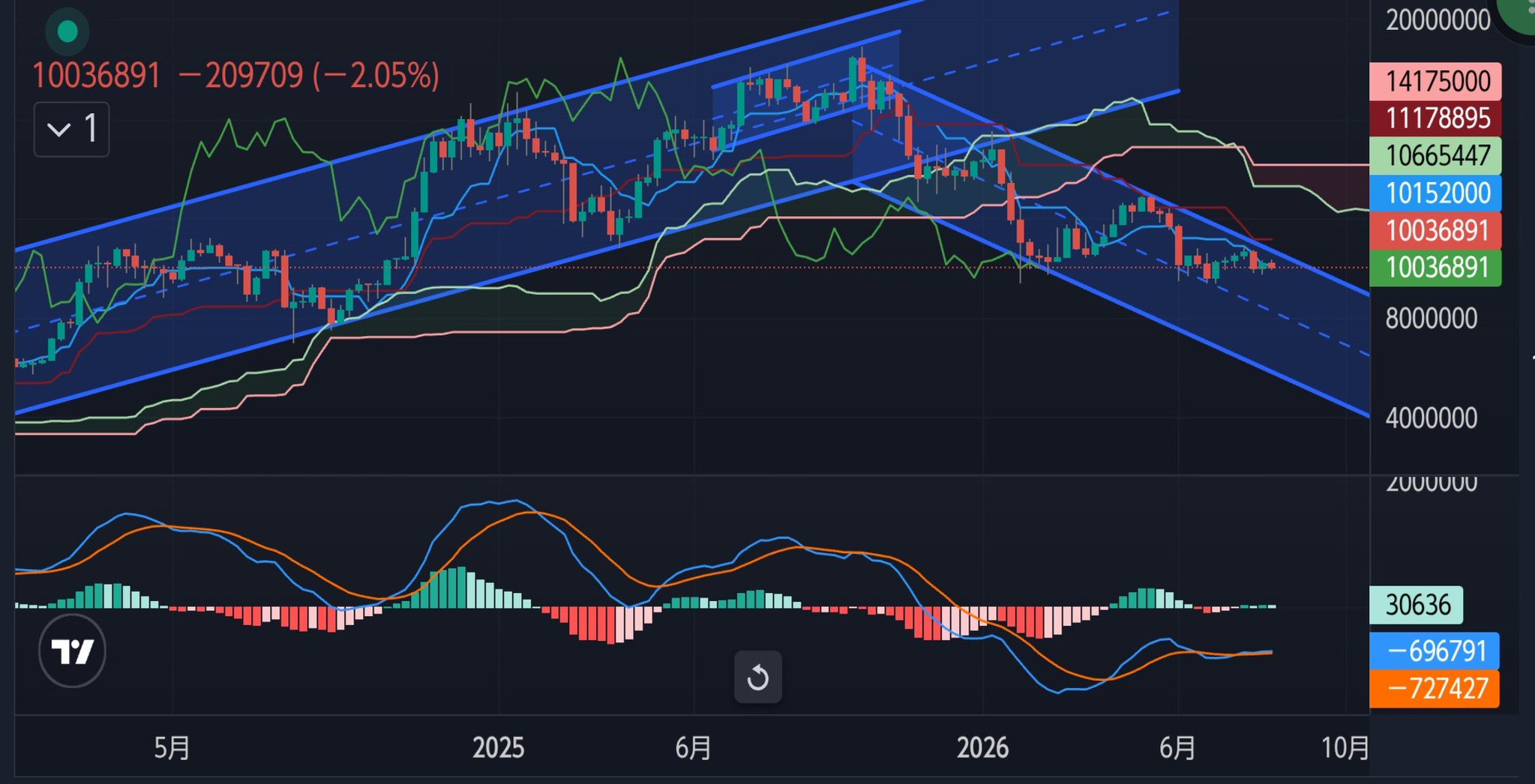Select the green 10036891 price label
The height and width of the screenshot is (784, 1535).
pyautogui.click(x=1435, y=268)
